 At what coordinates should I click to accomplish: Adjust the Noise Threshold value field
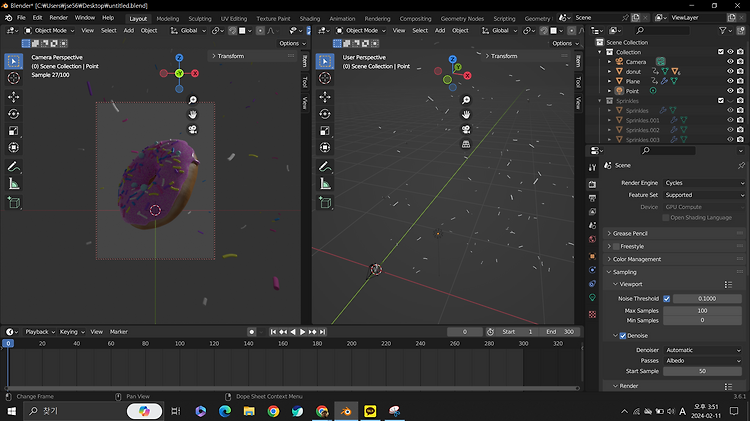[x=707, y=299]
